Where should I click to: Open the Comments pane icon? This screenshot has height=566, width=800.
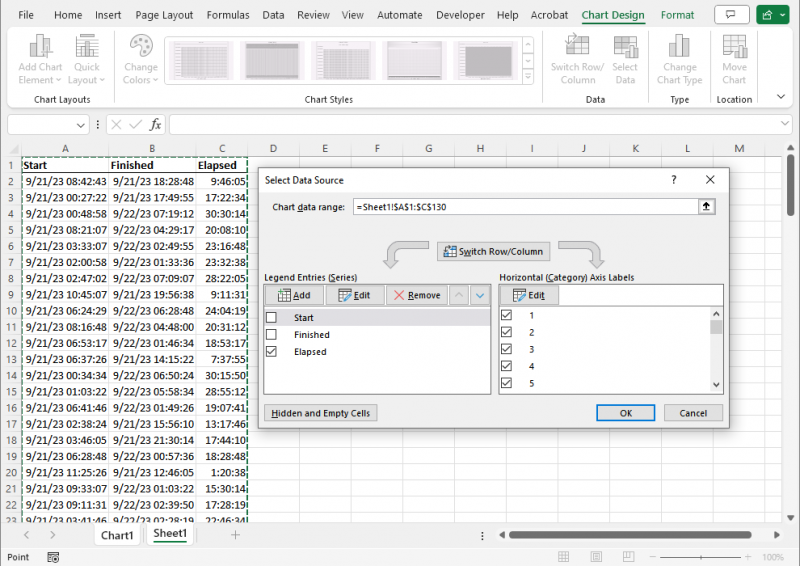point(732,15)
